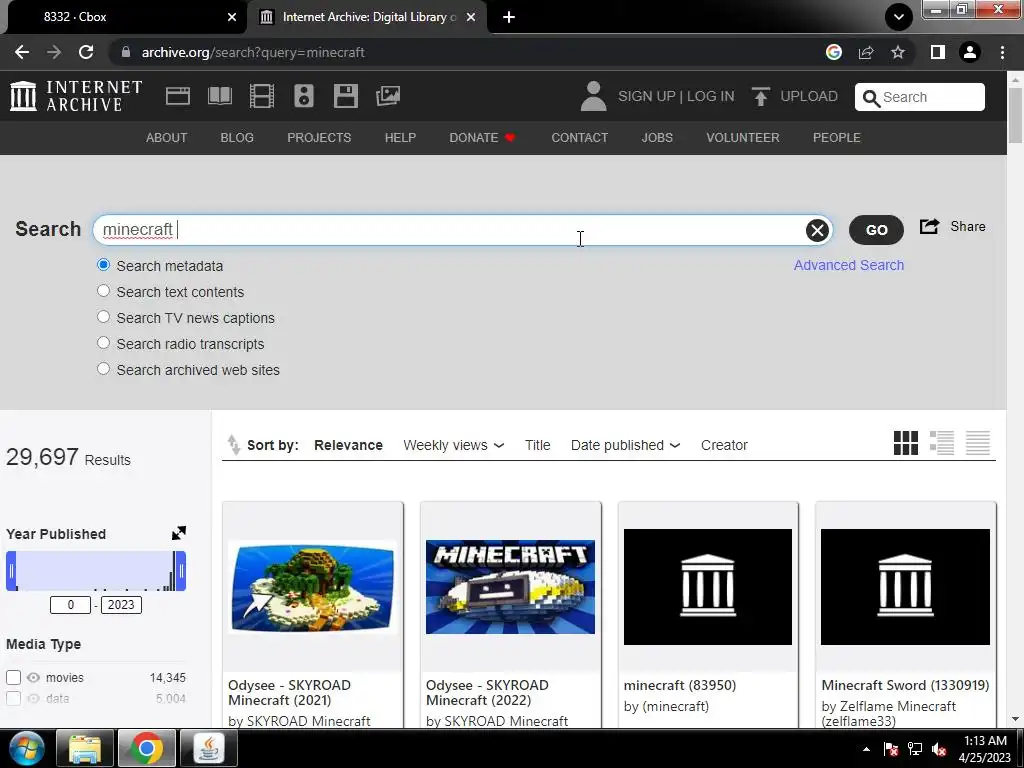Click the GO search button
Viewport: 1024px width, 768px height.
[876, 230]
